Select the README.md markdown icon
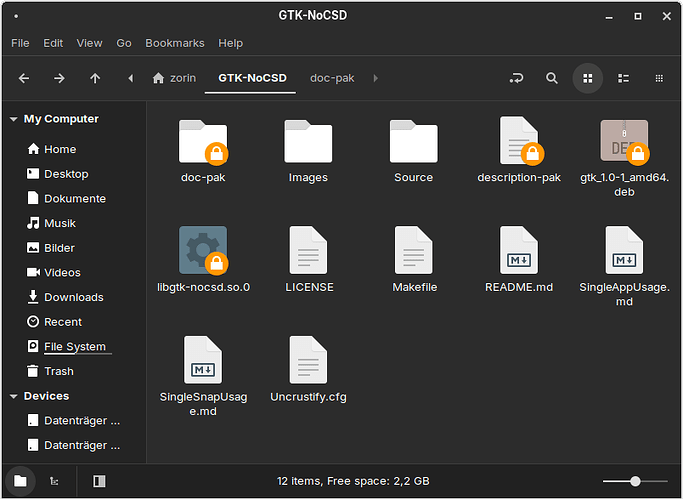 coord(519,250)
